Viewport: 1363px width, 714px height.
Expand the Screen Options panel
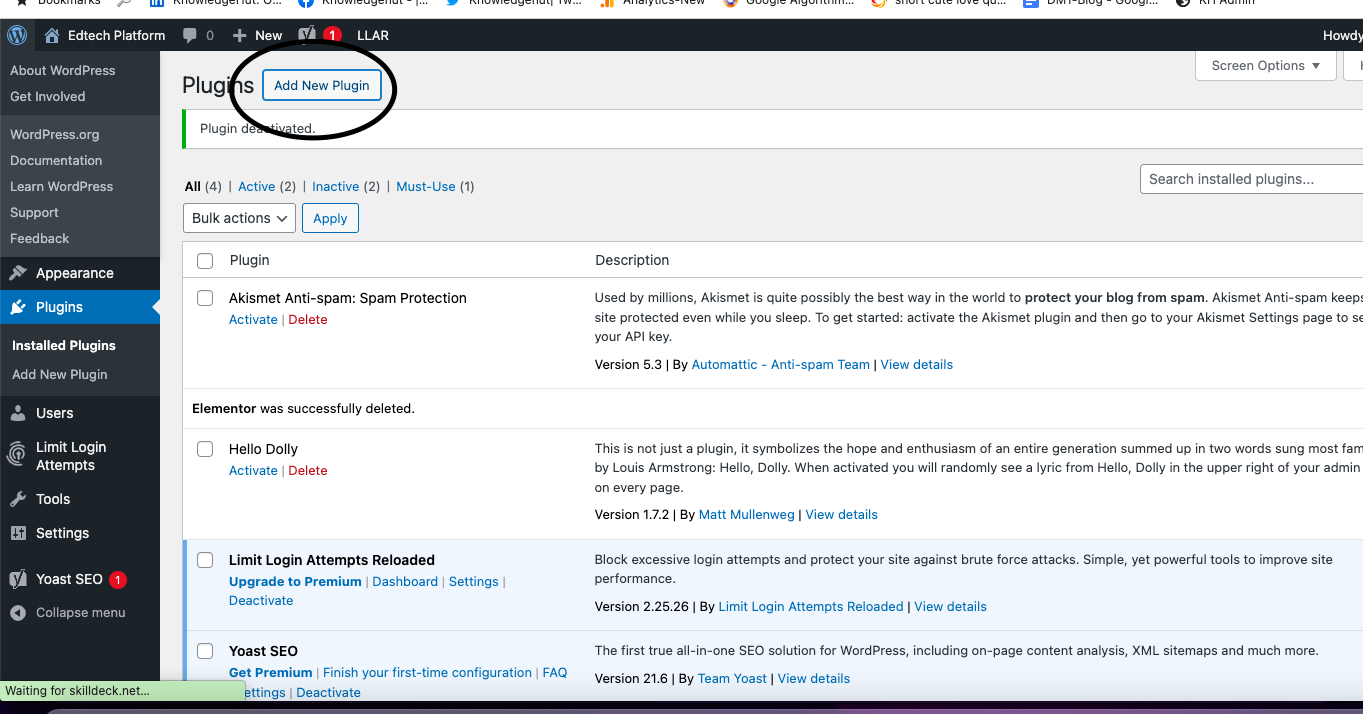(x=1266, y=66)
